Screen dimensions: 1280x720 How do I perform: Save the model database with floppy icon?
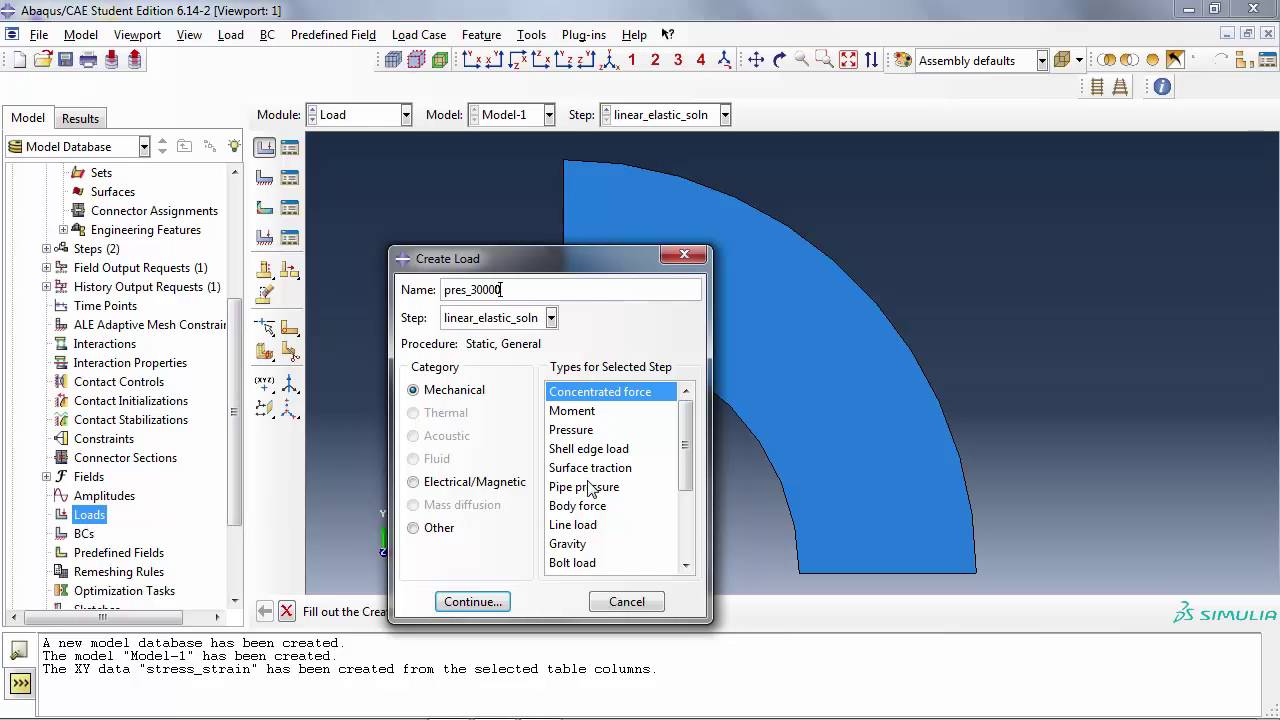tap(65, 60)
